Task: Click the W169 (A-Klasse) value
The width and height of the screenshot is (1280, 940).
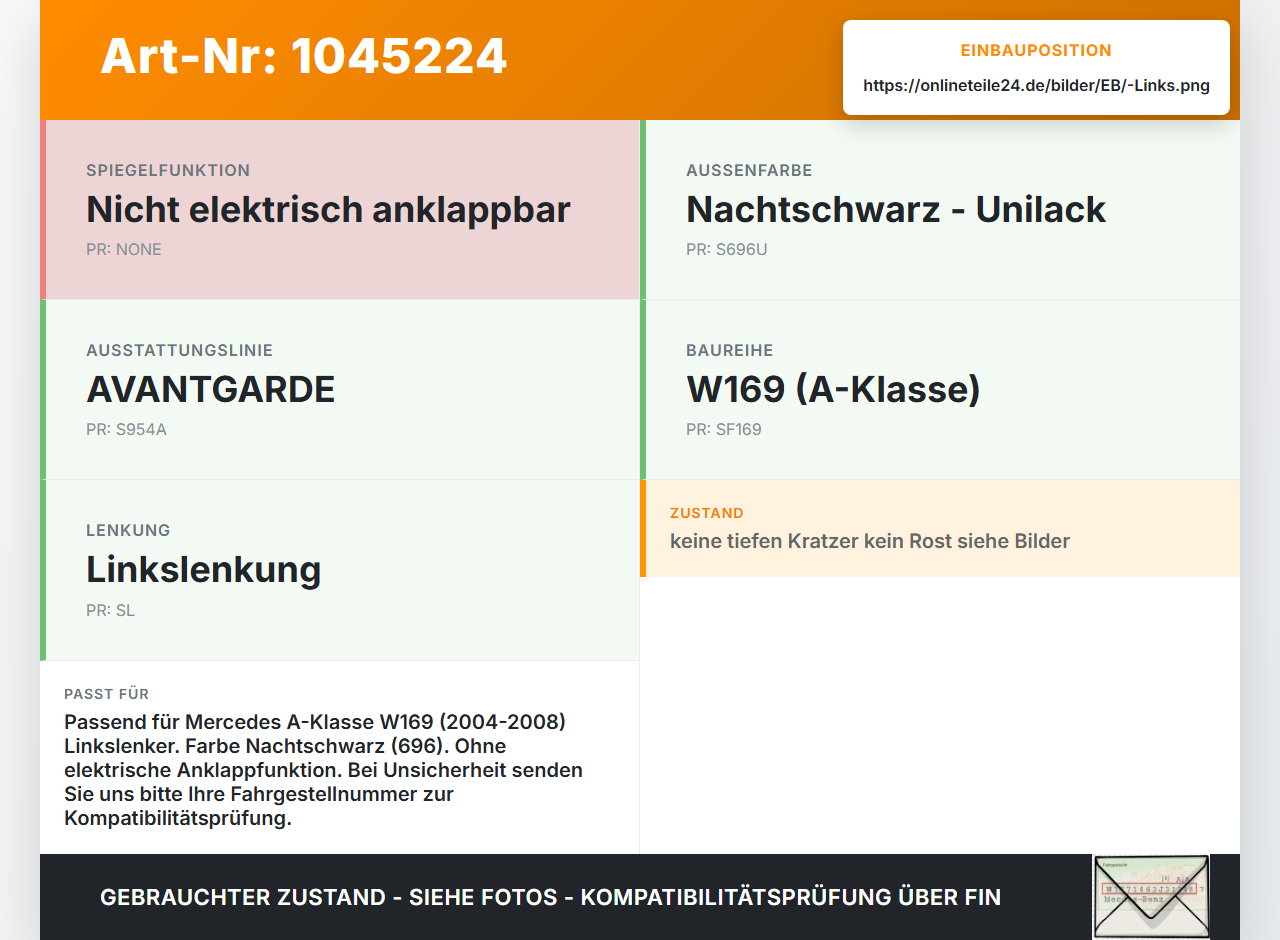Action: pos(833,389)
